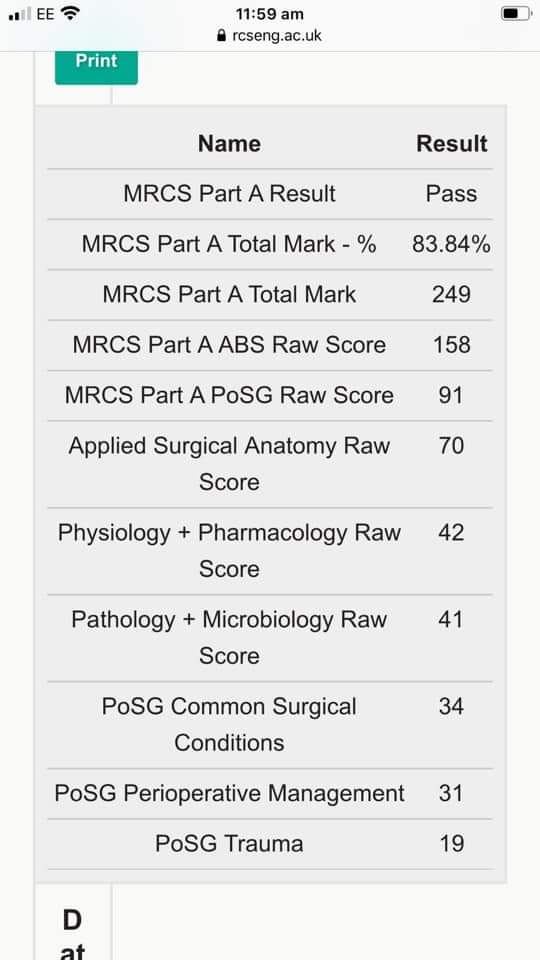Image resolution: width=540 pixels, height=960 pixels.
Task: Select the MRCS Part A Total Mark 249 value
Action: point(451,294)
